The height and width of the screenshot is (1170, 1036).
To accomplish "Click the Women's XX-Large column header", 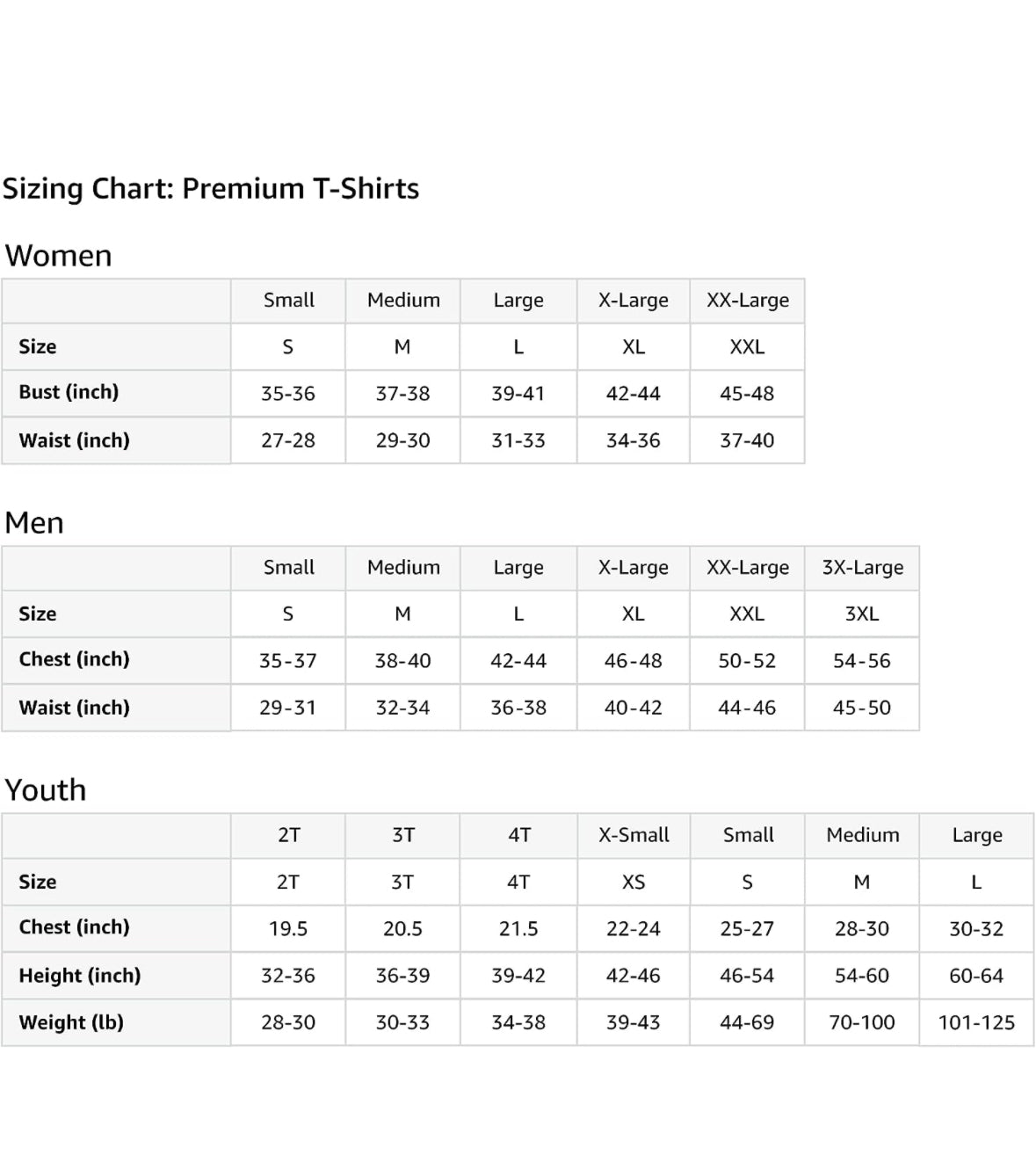I will [x=748, y=301].
